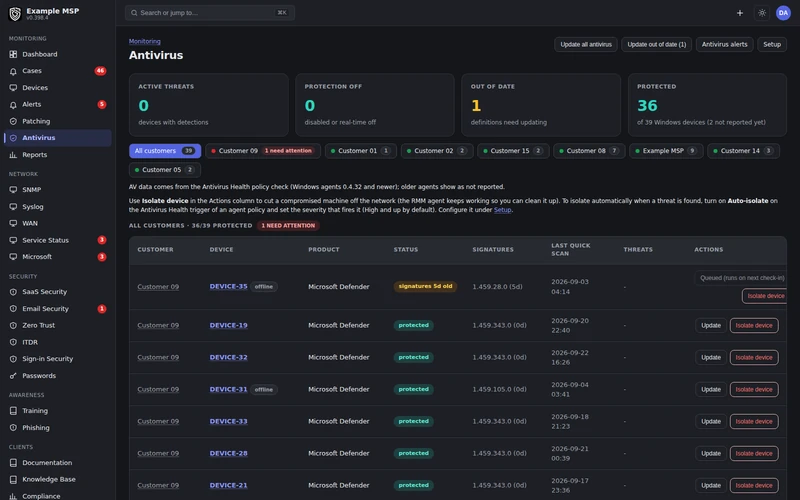This screenshot has height=500, width=800.
Task: Click the Example MSP shield logo
Action: click(15, 14)
